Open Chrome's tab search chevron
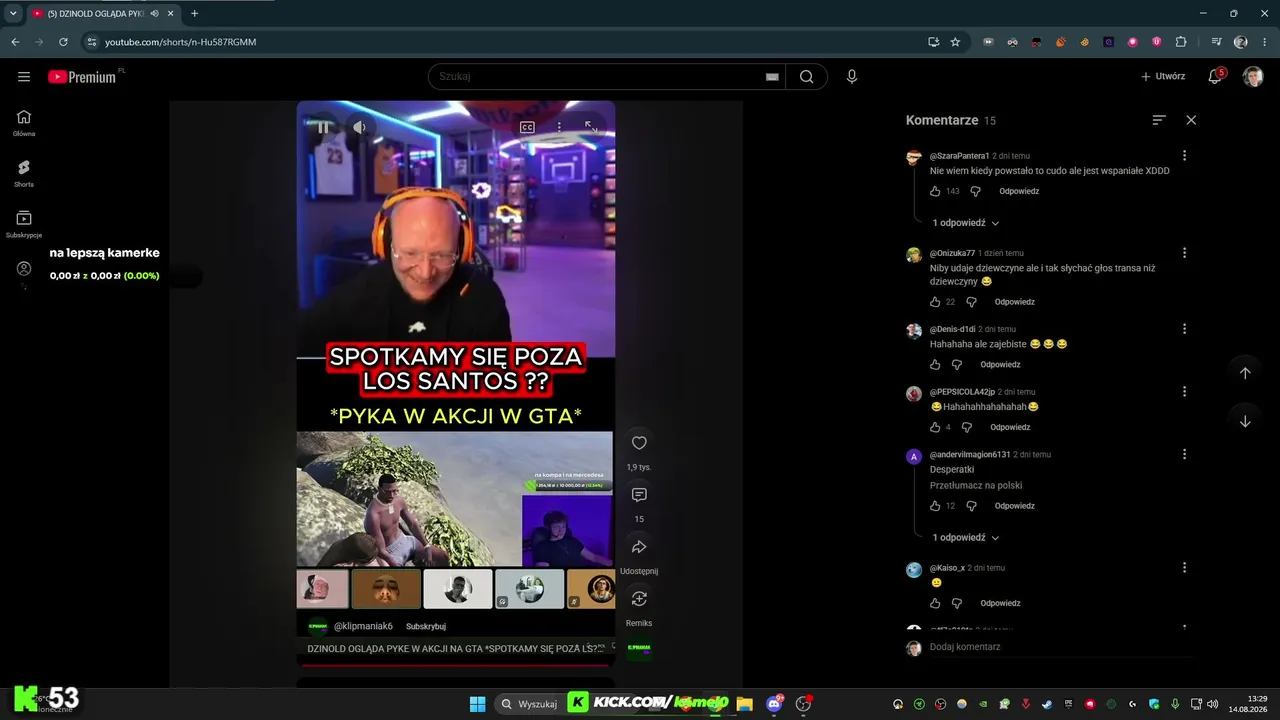The width and height of the screenshot is (1280, 720). point(13,13)
